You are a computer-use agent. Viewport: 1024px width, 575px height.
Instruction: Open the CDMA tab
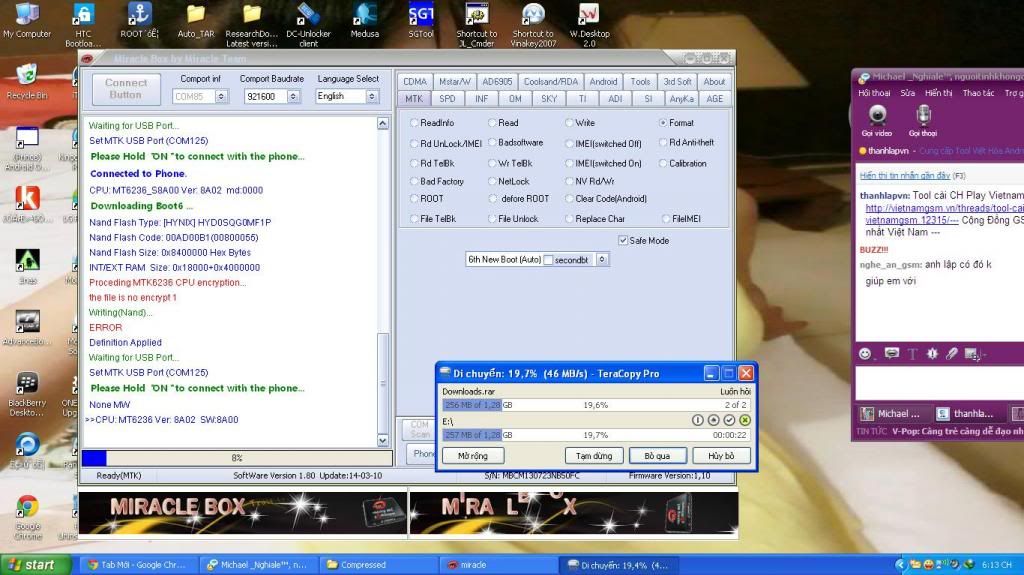[415, 82]
